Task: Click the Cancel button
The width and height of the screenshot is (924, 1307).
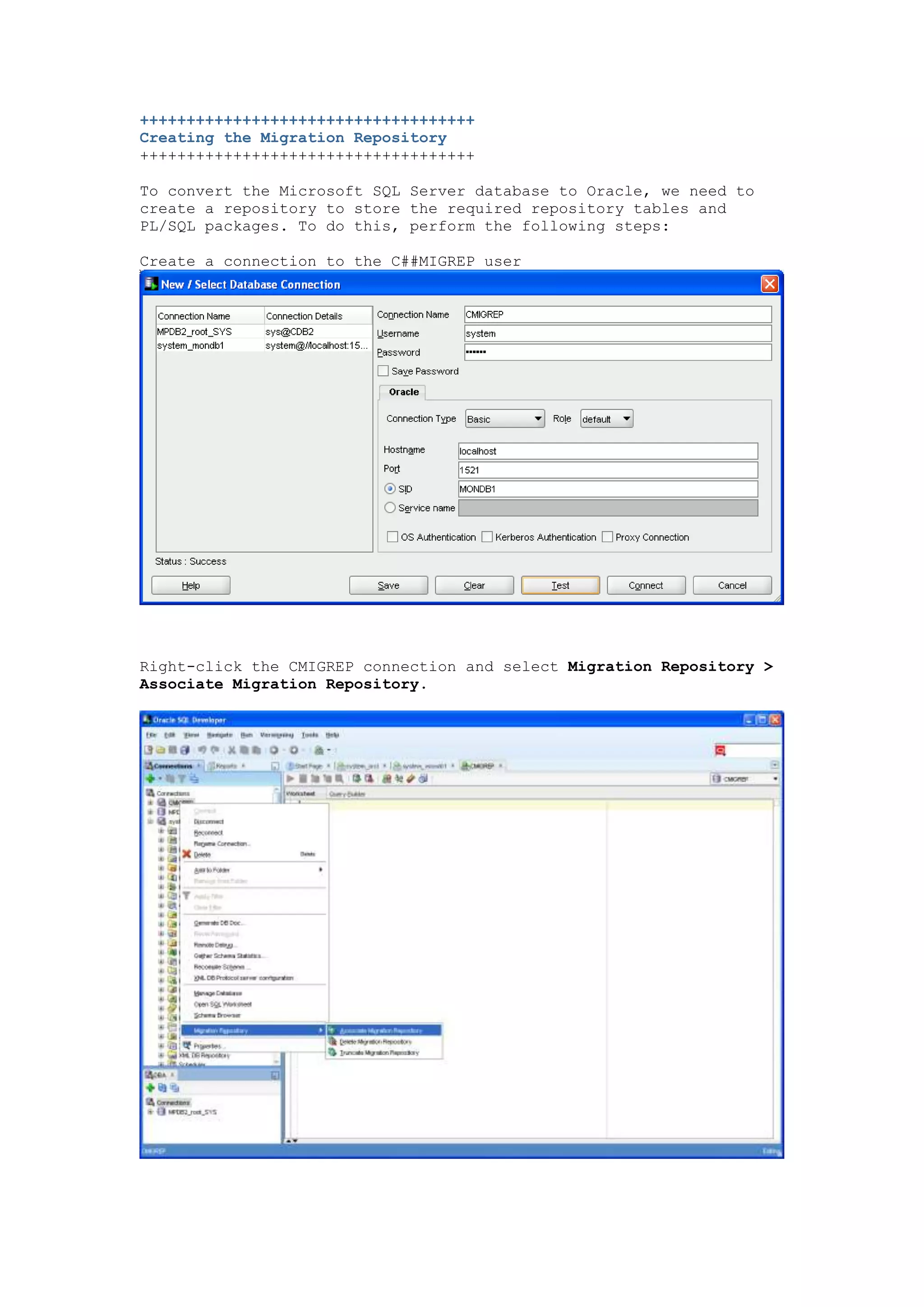Action: [x=732, y=585]
